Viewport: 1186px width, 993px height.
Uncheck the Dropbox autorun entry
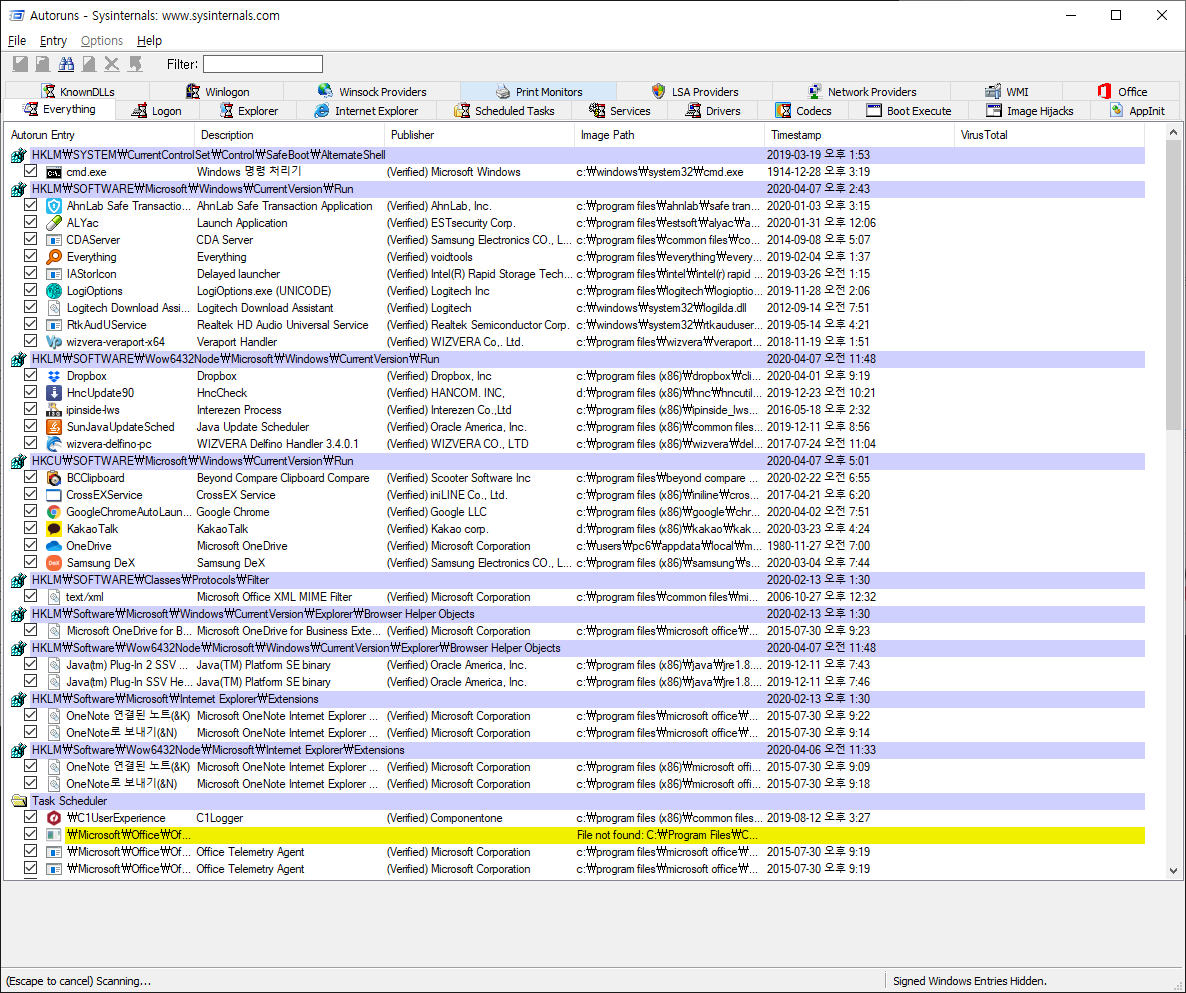click(30, 375)
